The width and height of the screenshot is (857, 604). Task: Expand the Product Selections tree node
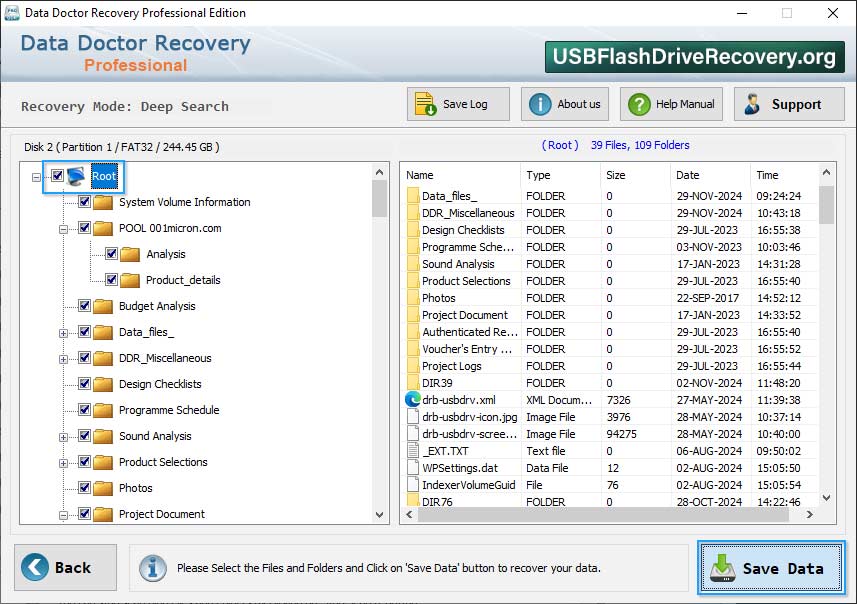(x=63, y=463)
